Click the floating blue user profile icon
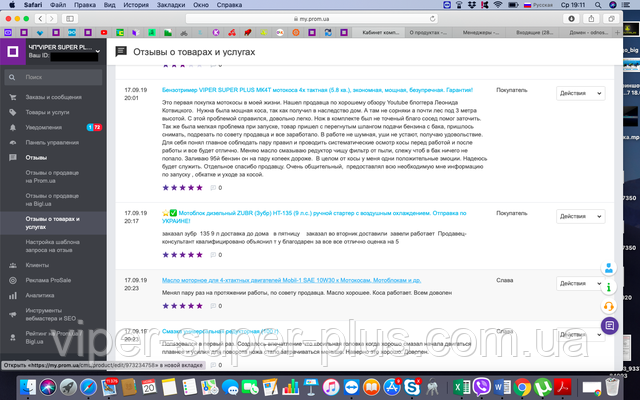Screen dimensions: 640x400 pos(609,268)
